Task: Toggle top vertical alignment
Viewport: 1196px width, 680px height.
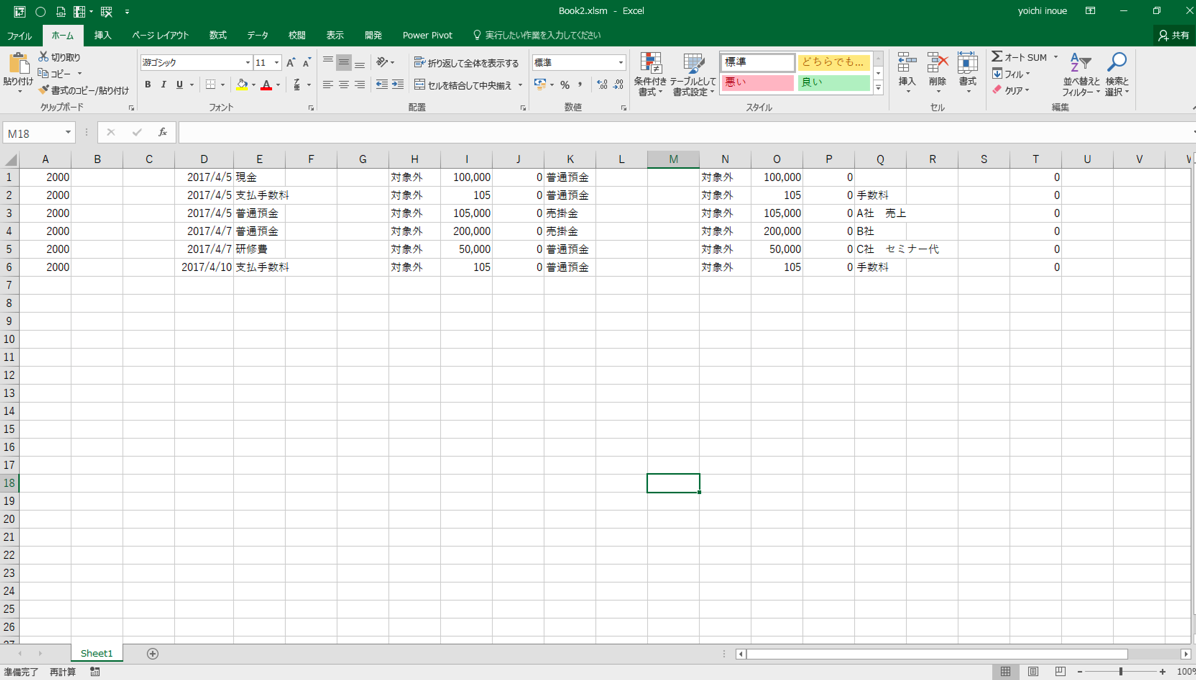Action: point(328,62)
